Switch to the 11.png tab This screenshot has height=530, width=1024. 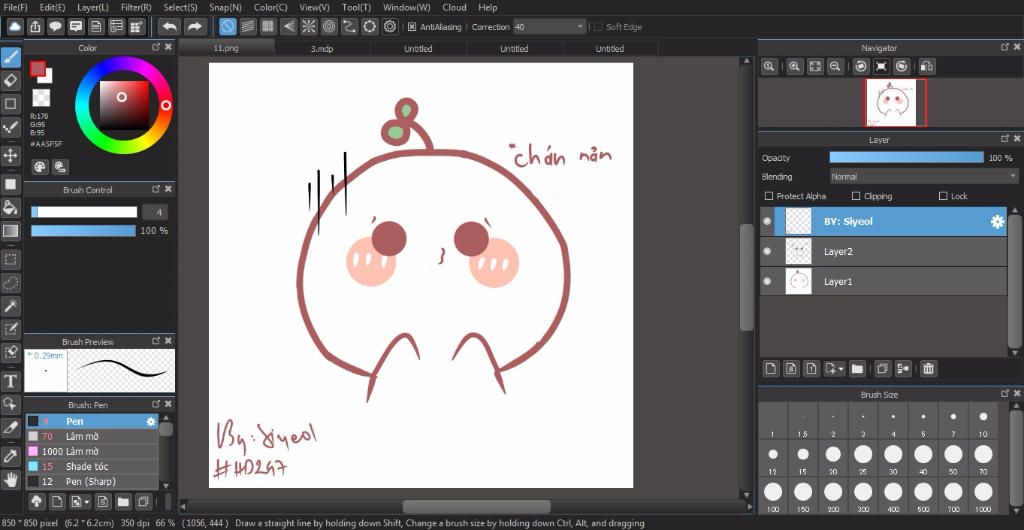click(226, 48)
